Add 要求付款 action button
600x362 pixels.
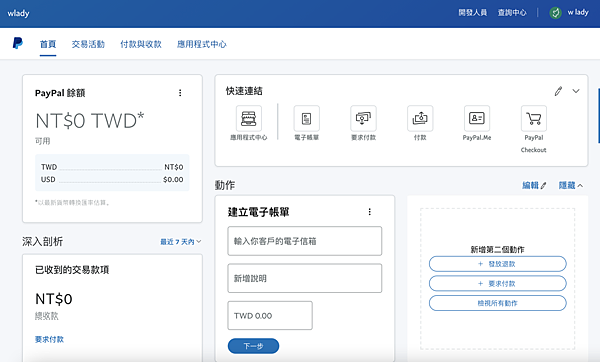tap(498, 284)
